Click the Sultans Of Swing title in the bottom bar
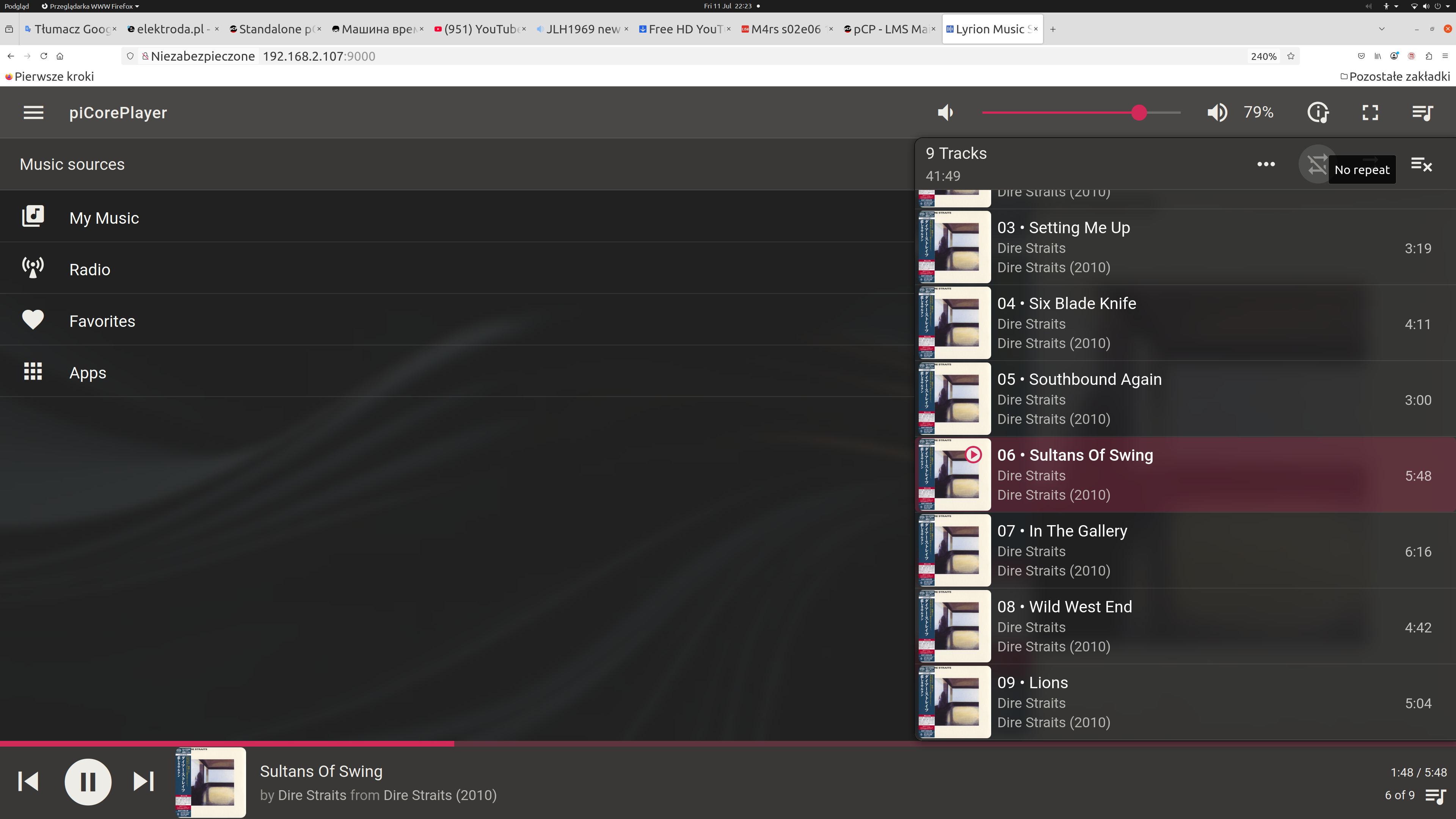This screenshot has width=1456, height=819. (x=321, y=771)
